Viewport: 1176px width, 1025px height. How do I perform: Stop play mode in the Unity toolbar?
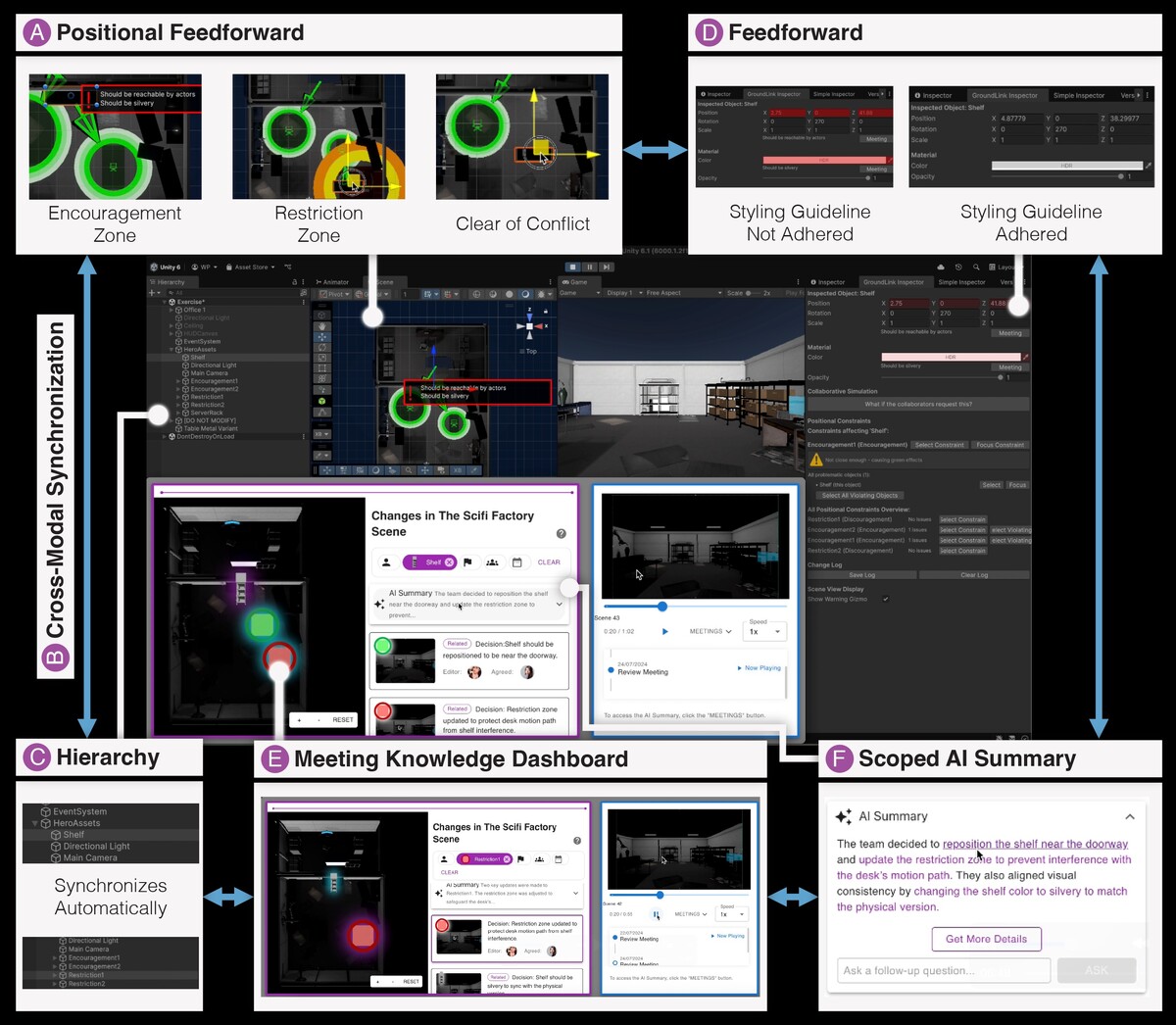[x=573, y=267]
